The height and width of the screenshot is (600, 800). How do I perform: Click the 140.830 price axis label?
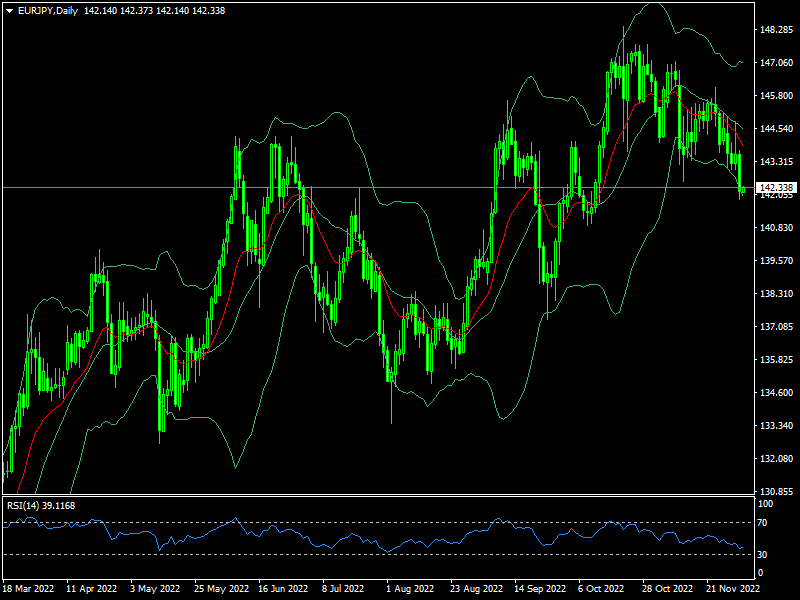tap(777, 228)
